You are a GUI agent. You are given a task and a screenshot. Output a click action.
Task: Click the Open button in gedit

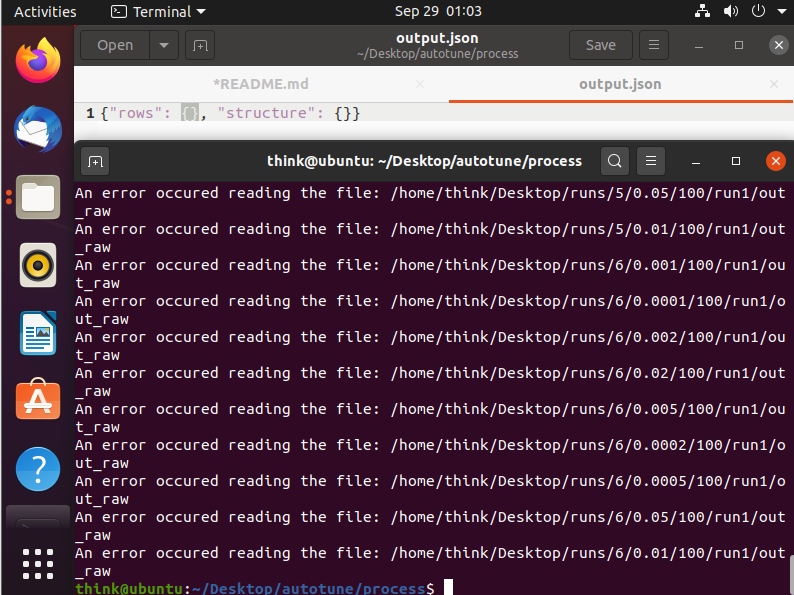click(115, 46)
